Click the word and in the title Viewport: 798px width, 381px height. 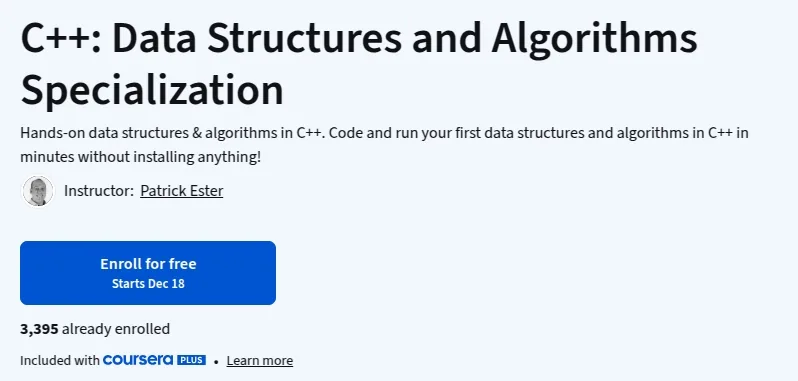[446, 39]
